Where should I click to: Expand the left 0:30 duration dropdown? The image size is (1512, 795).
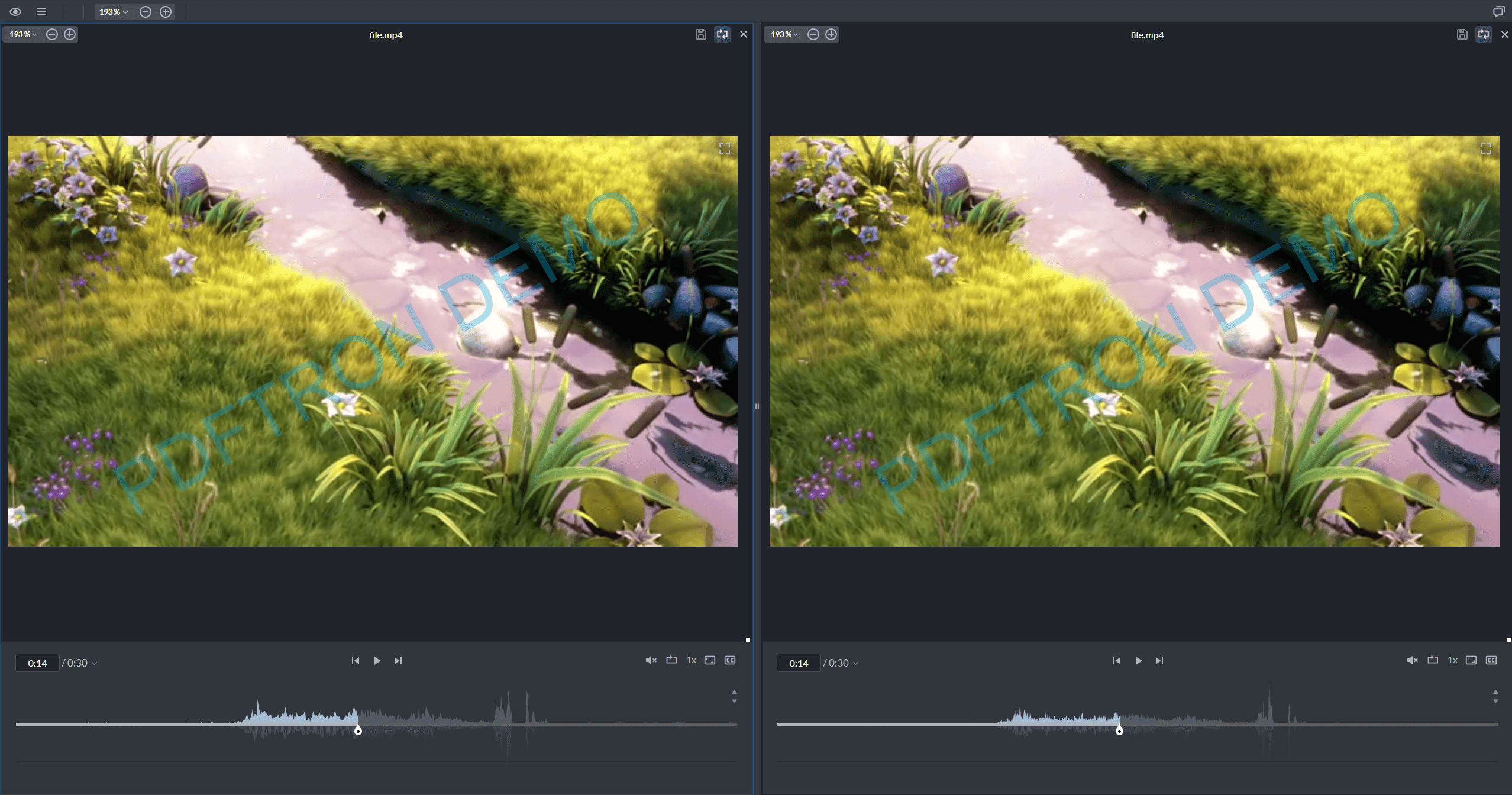point(80,663)
